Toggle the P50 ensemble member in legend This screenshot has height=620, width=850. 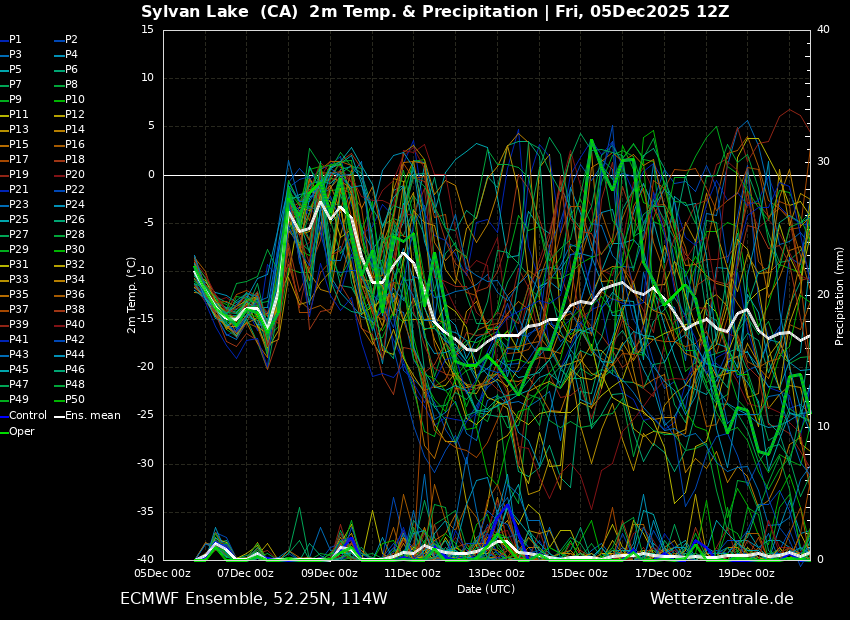[x=75, y=400]
